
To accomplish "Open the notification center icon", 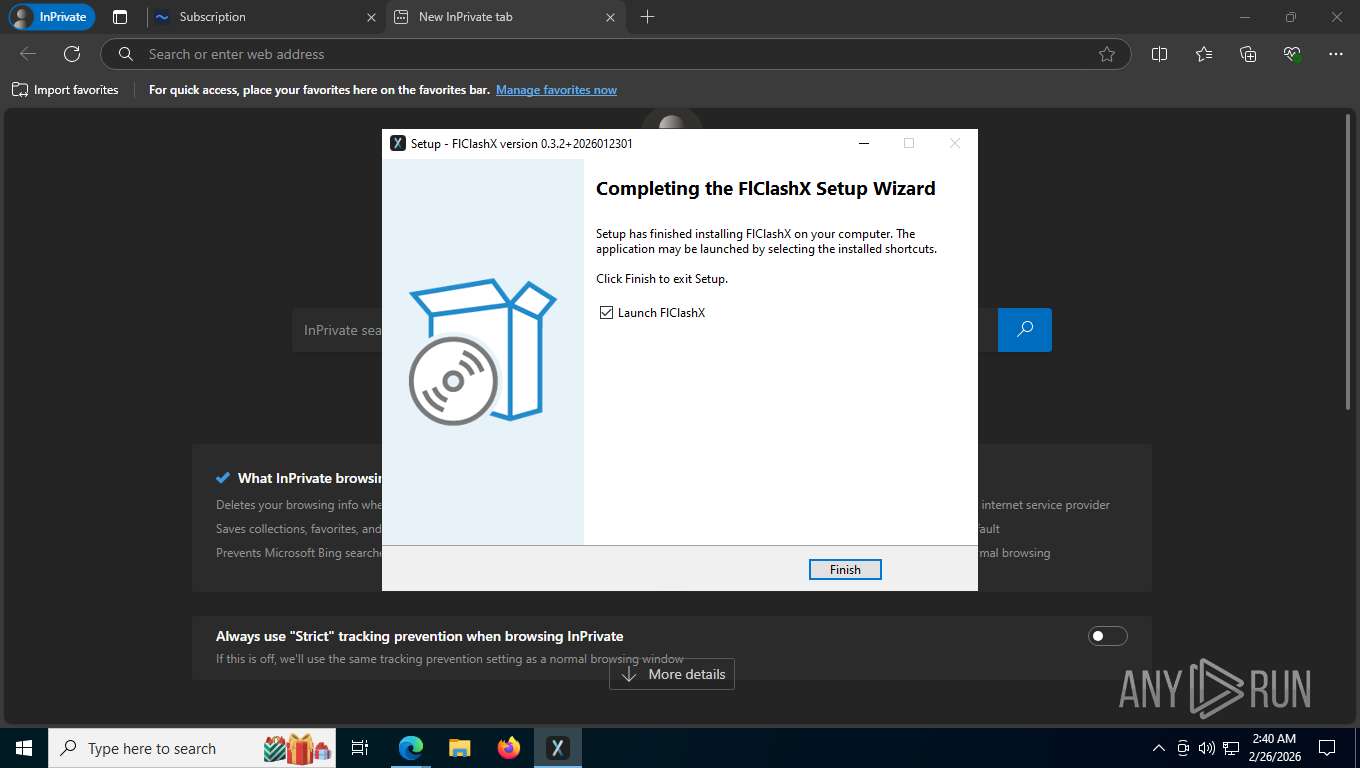I will click(x=1327, y=748).
